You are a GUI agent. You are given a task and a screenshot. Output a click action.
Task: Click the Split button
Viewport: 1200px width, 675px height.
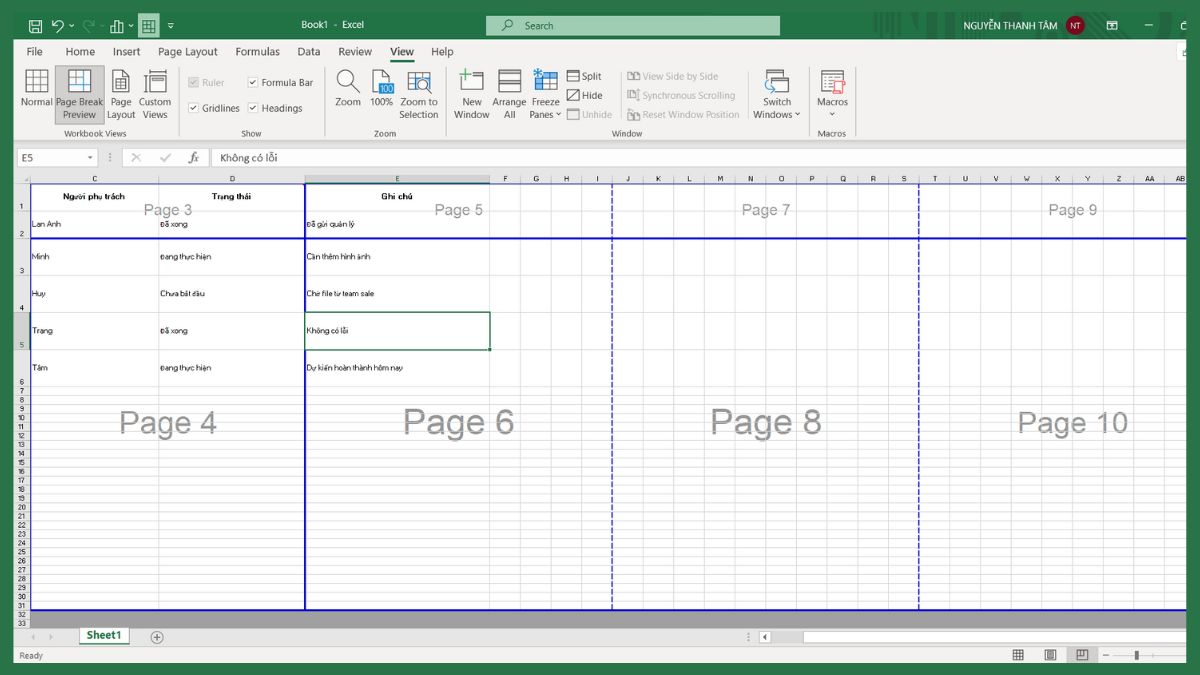[x=584, y=76]
